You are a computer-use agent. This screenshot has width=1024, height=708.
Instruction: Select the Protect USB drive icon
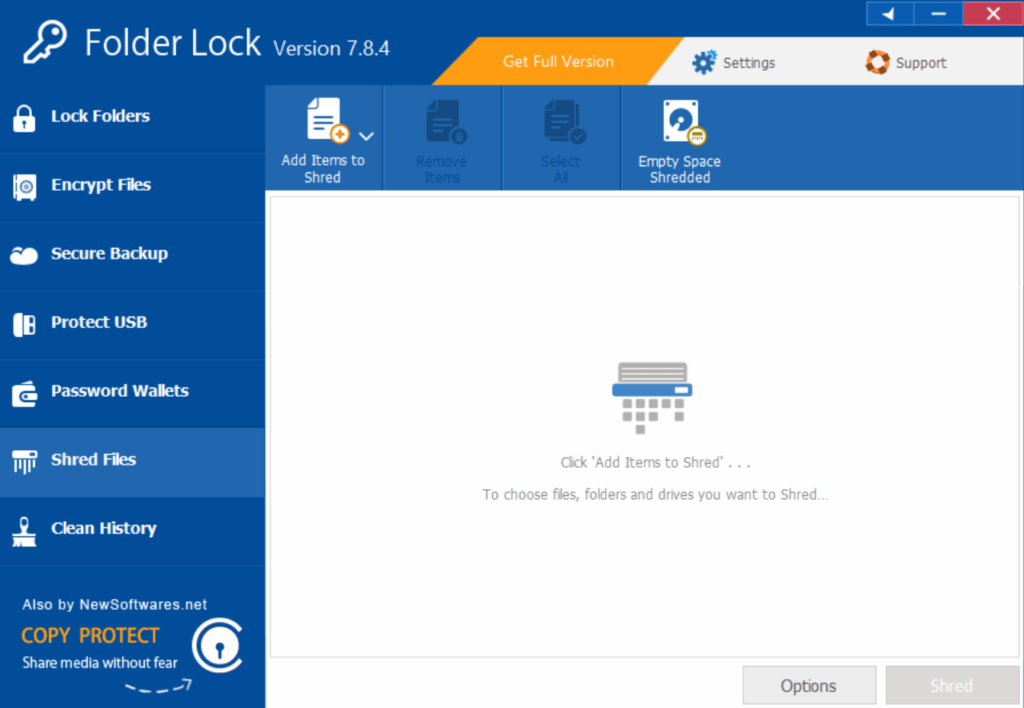(24, 324)
